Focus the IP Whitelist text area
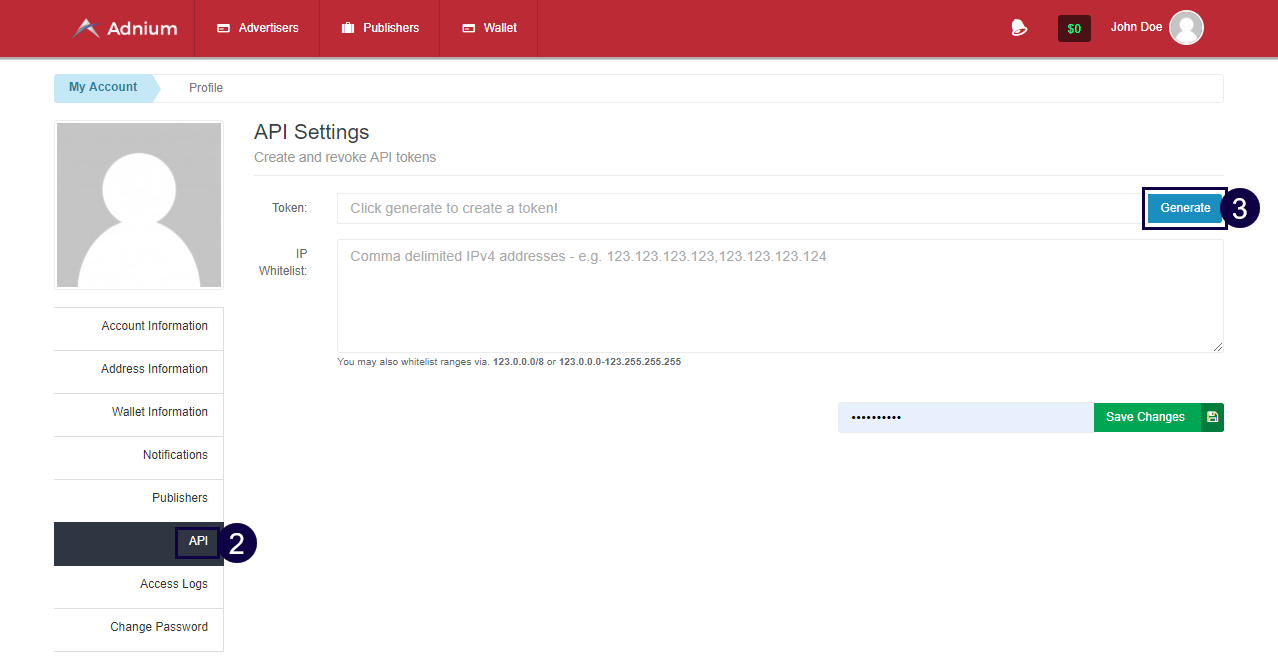Screen dimensions: 1278x661 (x=780, y=295)
